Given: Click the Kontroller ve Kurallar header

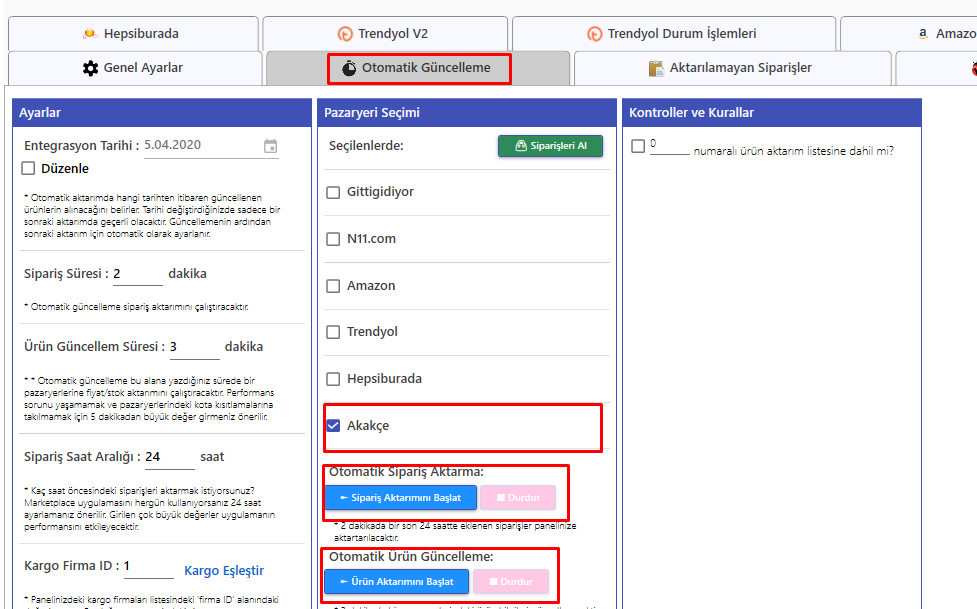Looking at the screenshot, I should point(772,113).
